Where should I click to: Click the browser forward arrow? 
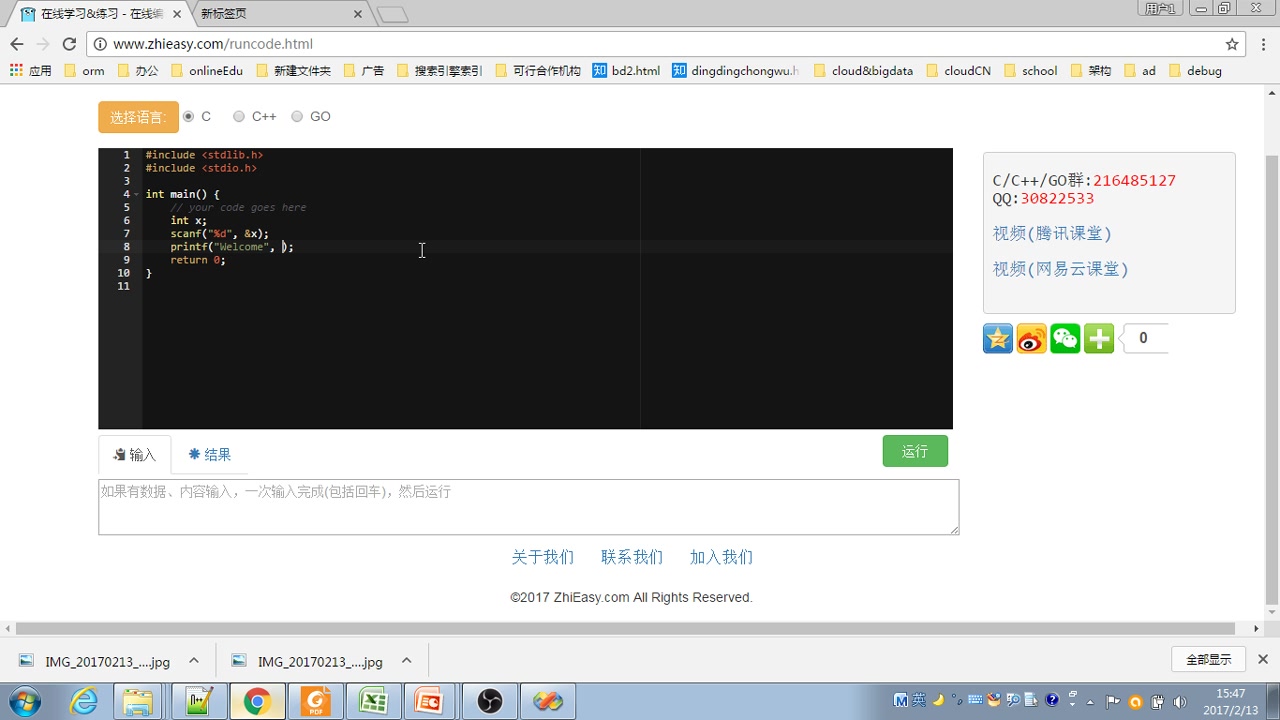pos(42,44)
